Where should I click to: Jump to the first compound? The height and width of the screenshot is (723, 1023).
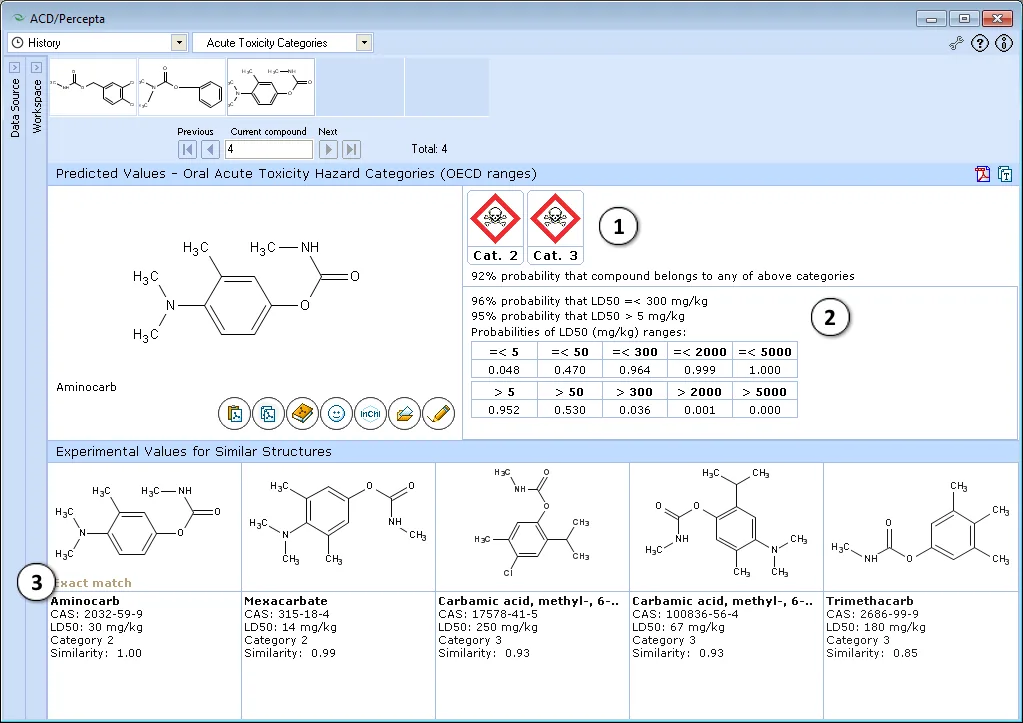click(187, 149)
